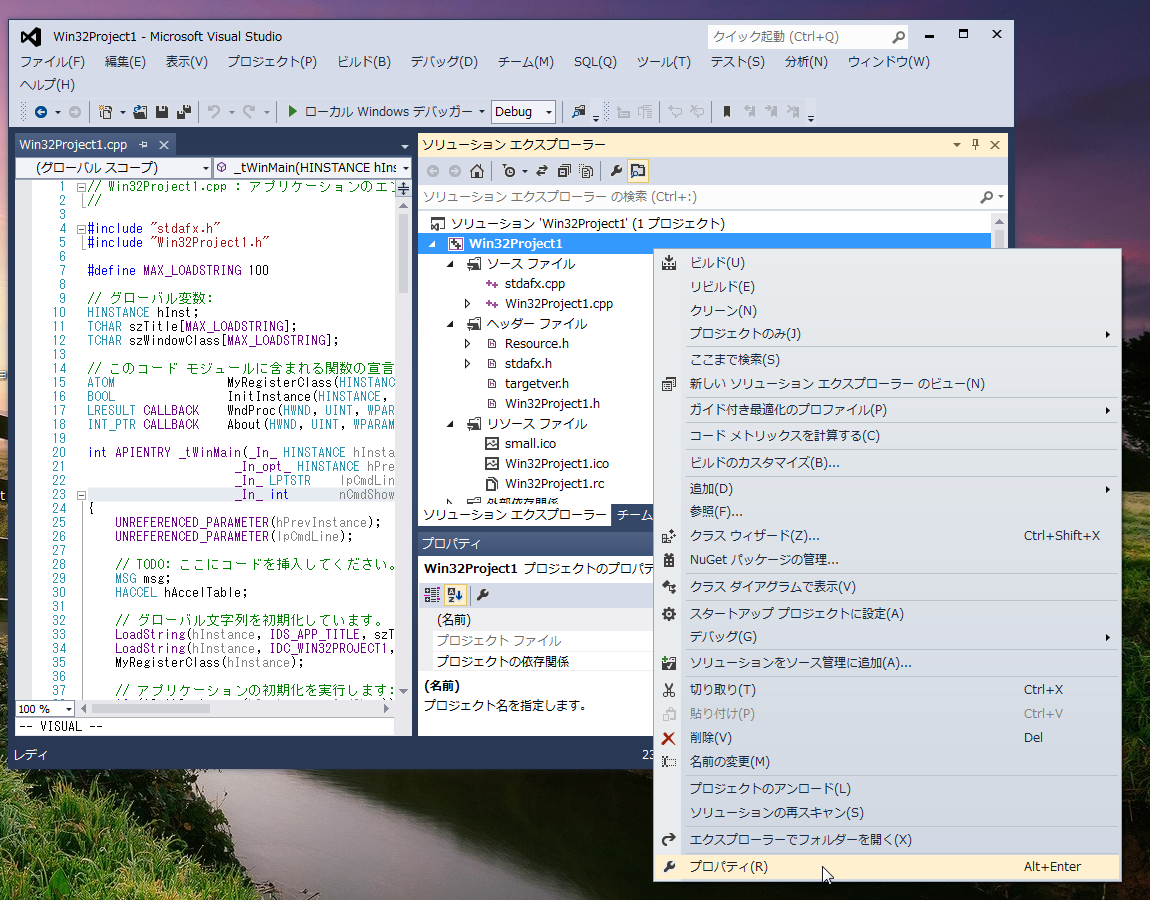This screenshot has height=900, width=1150.
Task: Collapse the ソース ファイル folder
Action: point(449,263)
